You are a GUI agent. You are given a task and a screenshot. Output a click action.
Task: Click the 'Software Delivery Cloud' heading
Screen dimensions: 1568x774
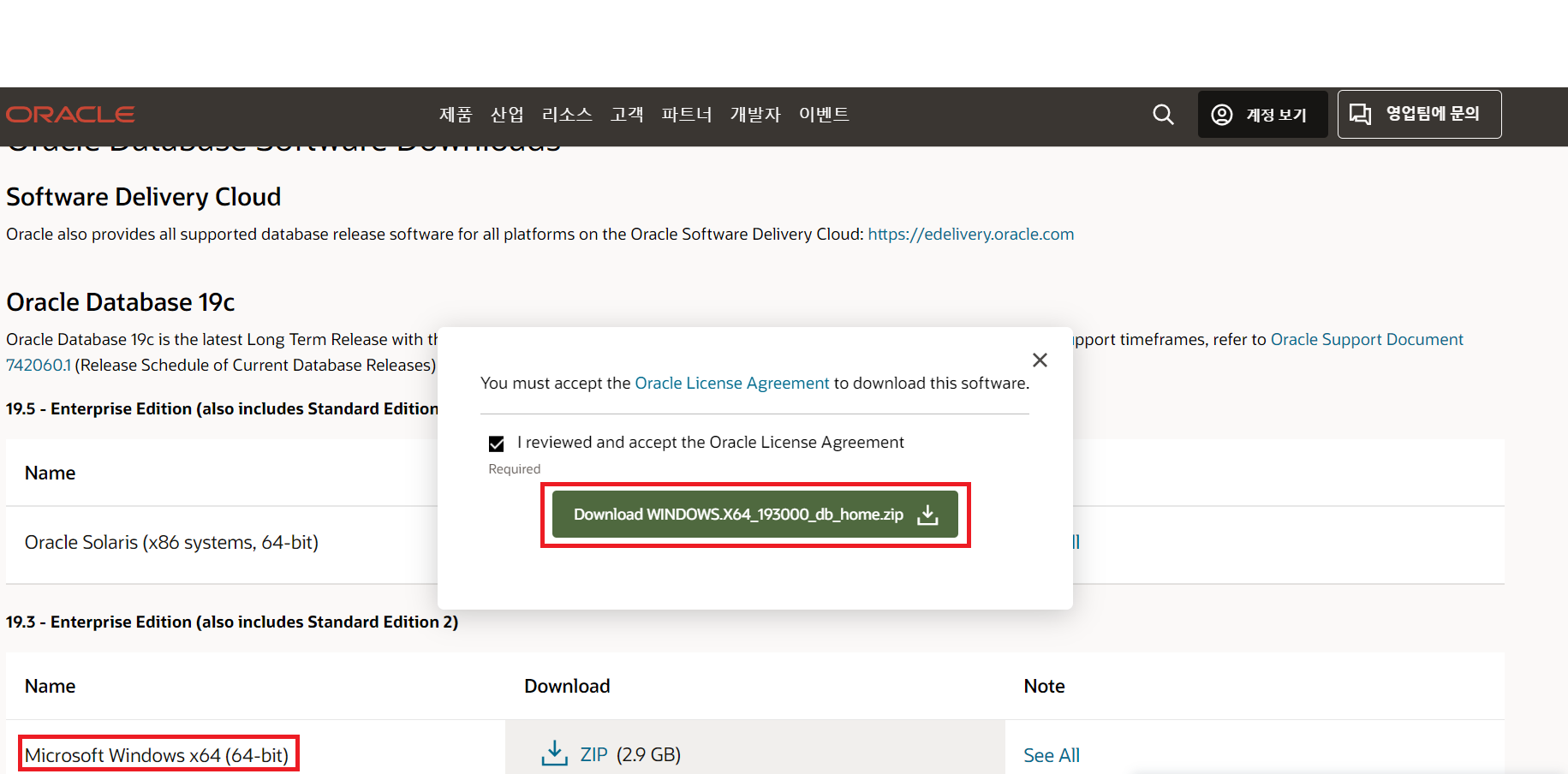(x=144, y=198)
